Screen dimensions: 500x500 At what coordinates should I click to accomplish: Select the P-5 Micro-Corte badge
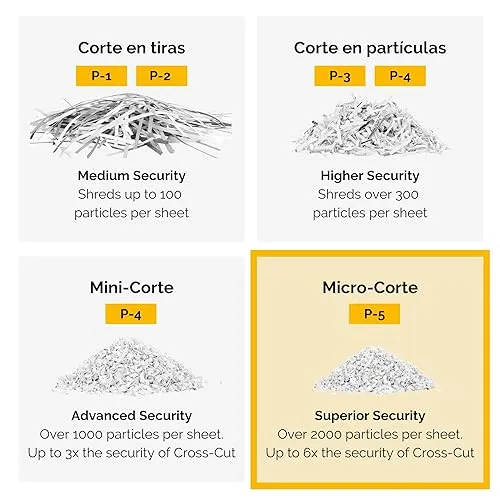pos(374,314)
